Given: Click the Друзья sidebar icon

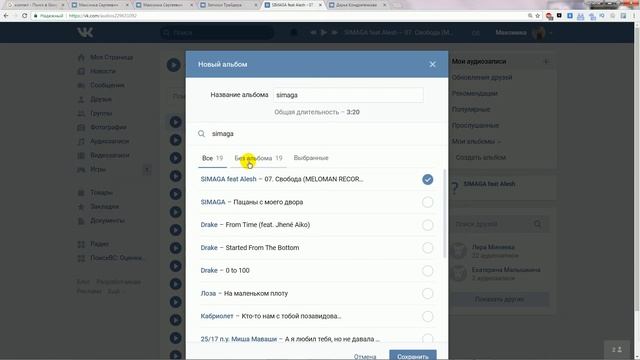Looking at the screenshot, I should tap(81, 100).
